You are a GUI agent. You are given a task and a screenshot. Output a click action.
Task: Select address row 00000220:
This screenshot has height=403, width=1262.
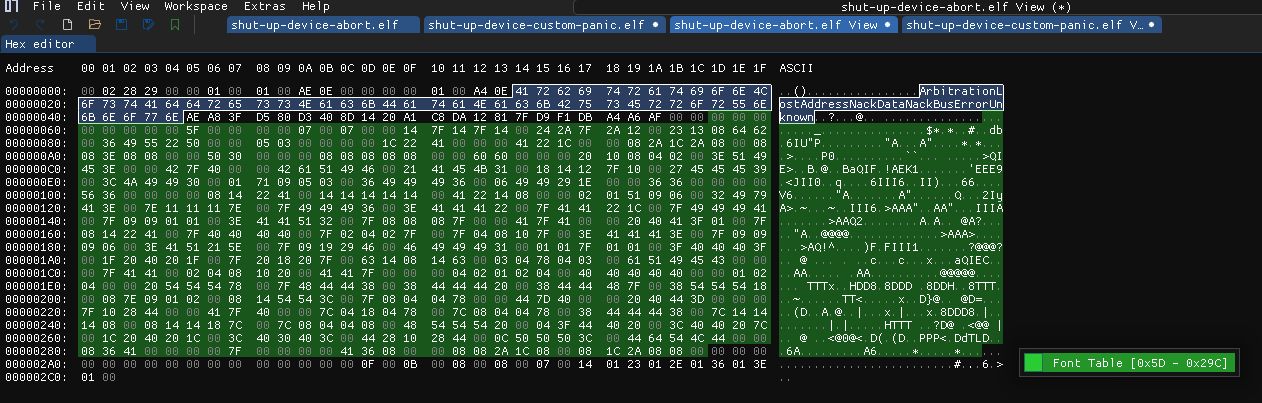(x=38, y=311)
